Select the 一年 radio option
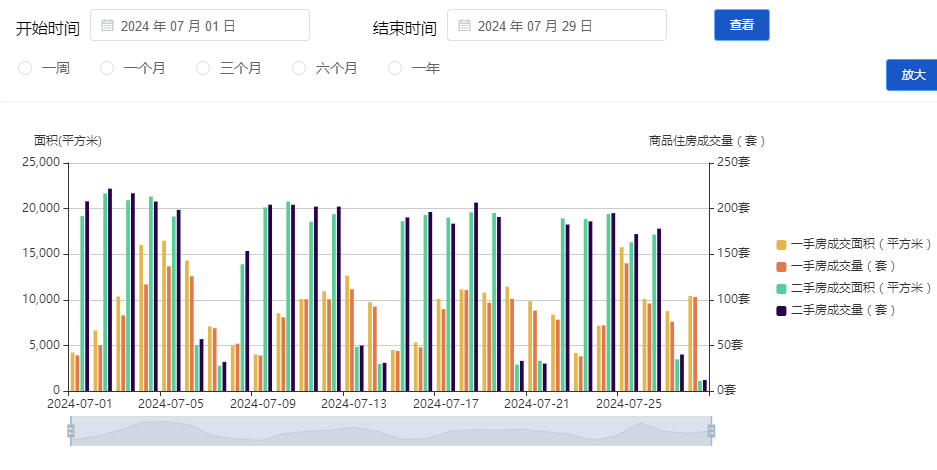937x470 pixels. click(395, 68)
